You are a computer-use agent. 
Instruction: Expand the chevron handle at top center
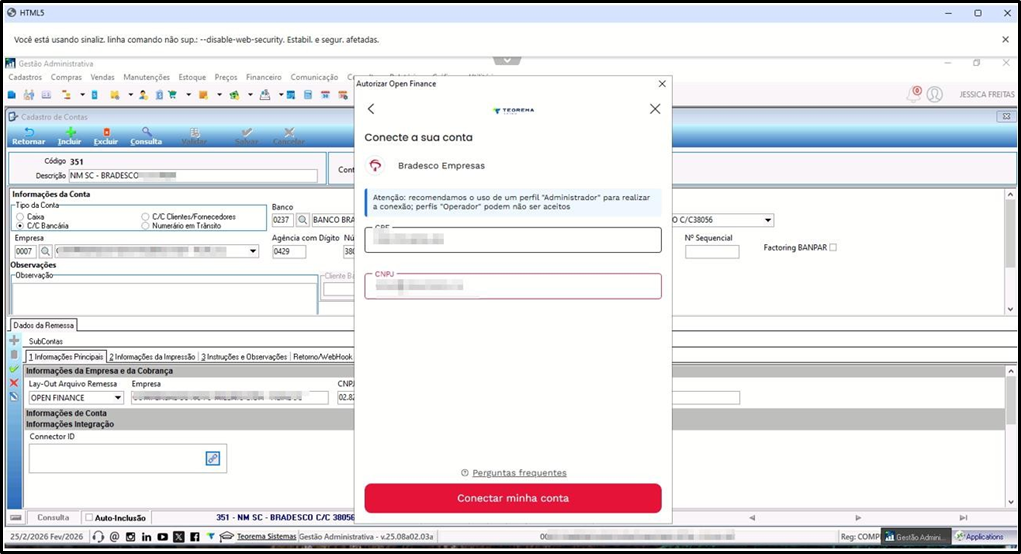507,60
